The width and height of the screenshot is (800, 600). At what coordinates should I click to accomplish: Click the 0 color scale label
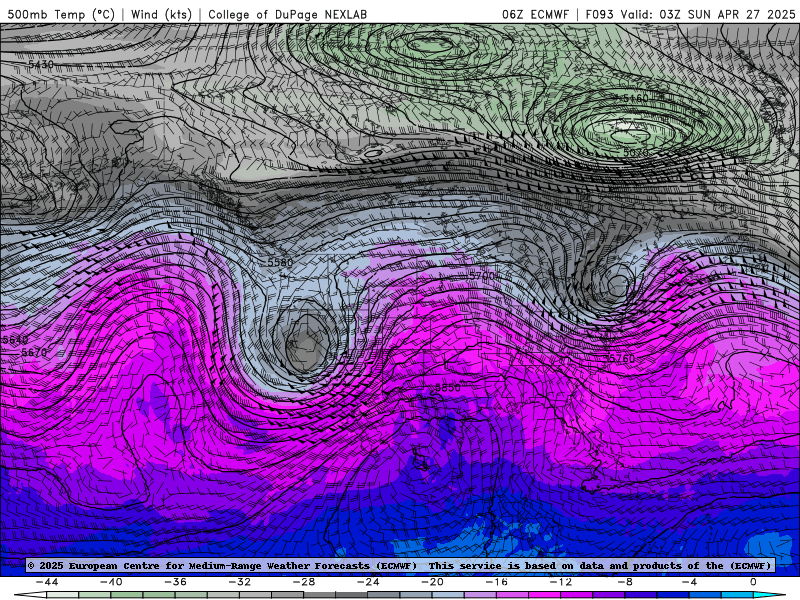tap(753, 582)
